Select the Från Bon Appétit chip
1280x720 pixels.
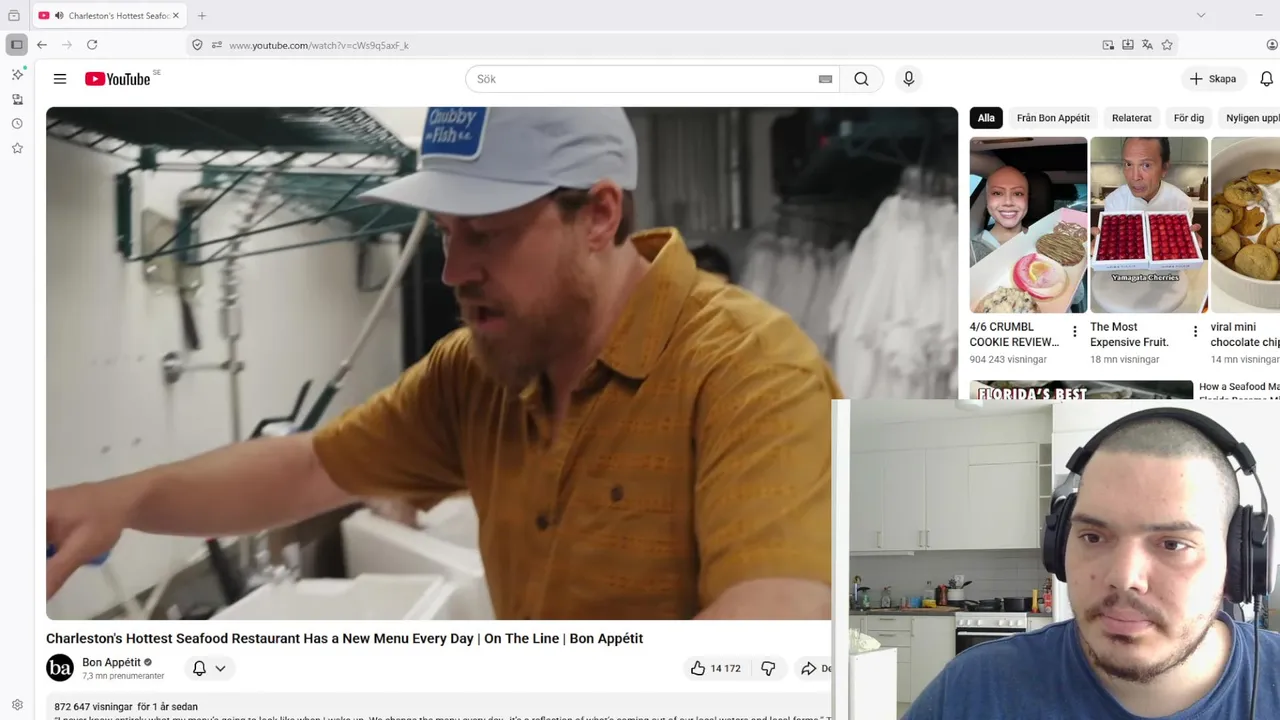pos(1053,118)
